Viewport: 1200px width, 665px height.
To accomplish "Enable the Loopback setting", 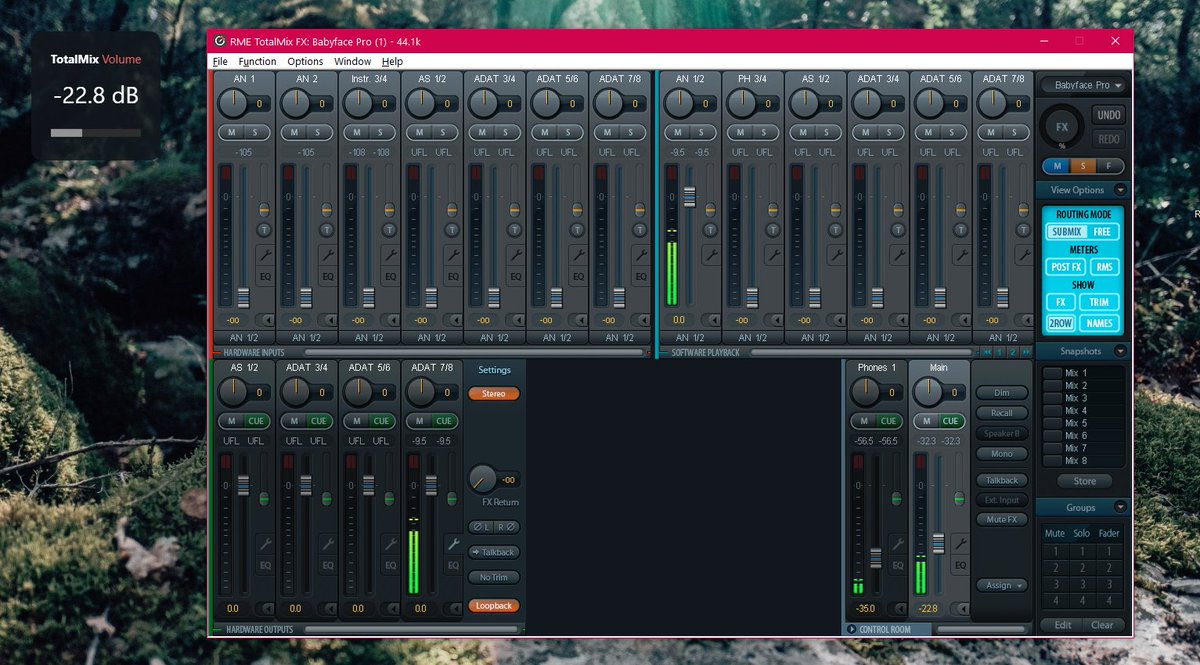I will 494,606.
